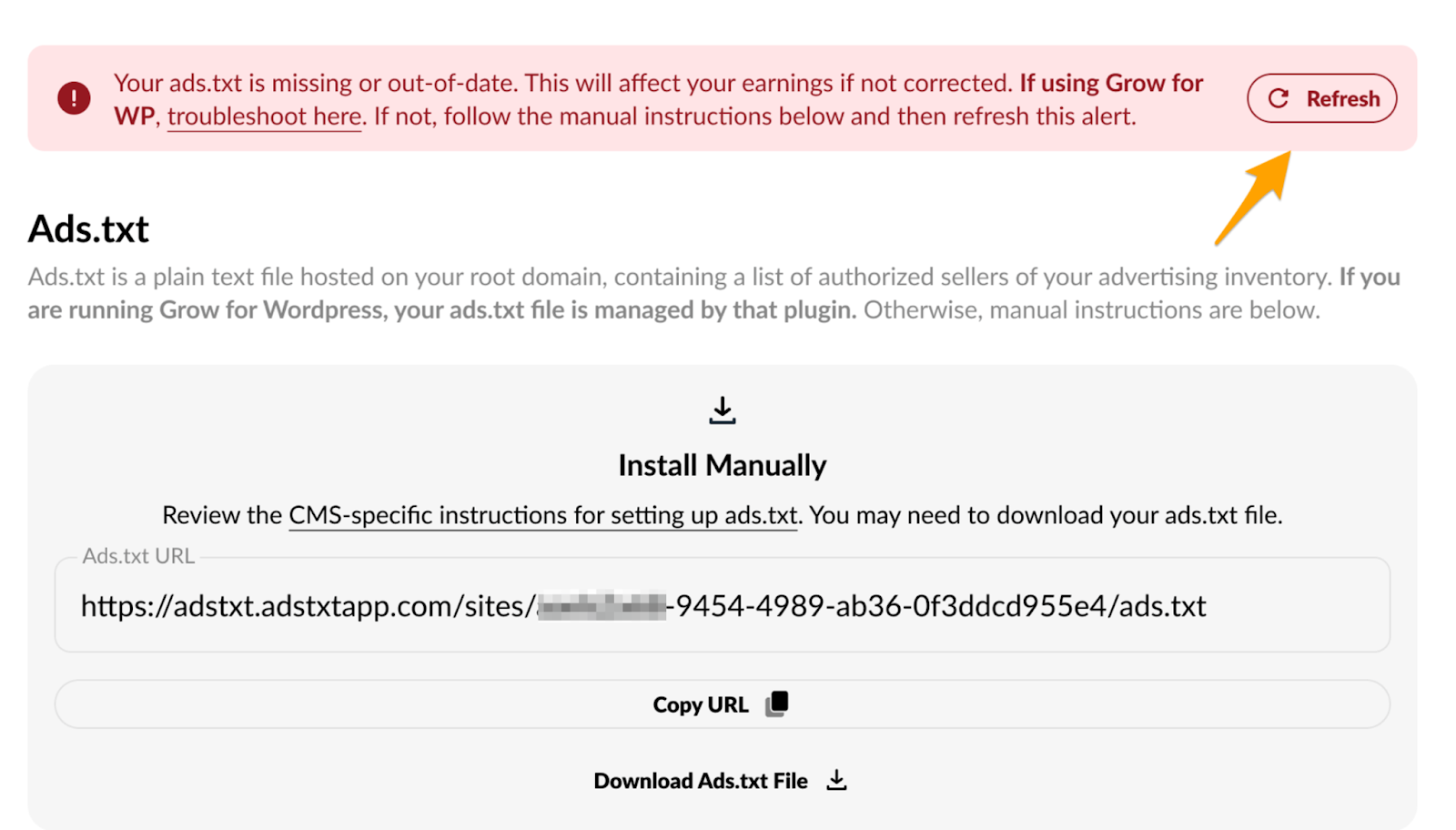Click the download arrow after Download Ads.txt File
Screen dimensions: 1456x830
[836, 781]
